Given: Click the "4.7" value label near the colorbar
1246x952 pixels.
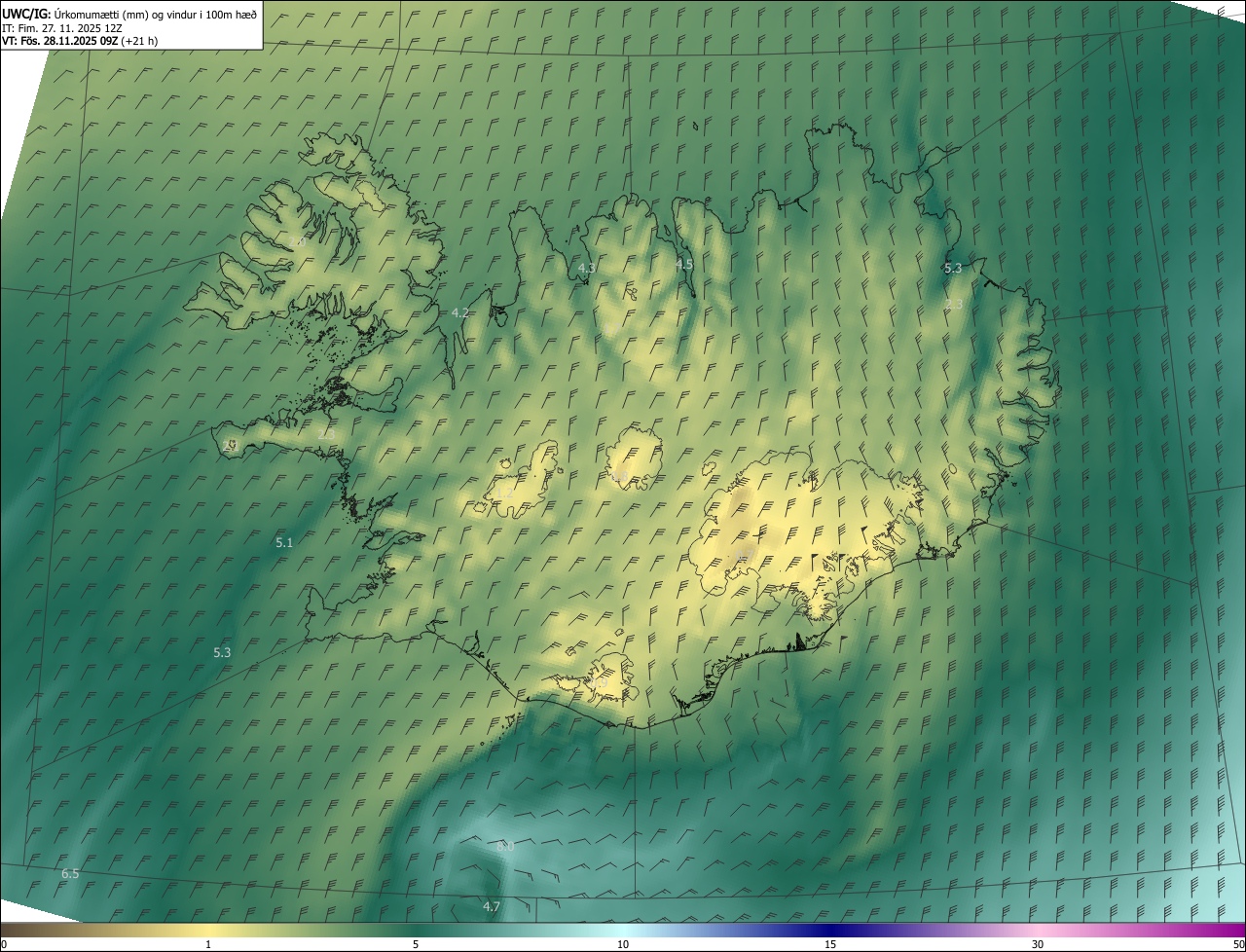Looking at the screenshot, I should (492, 906).
